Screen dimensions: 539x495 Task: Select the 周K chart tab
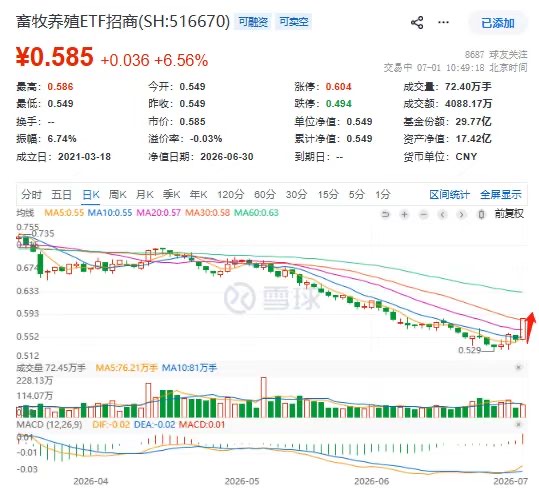[117, 195]
